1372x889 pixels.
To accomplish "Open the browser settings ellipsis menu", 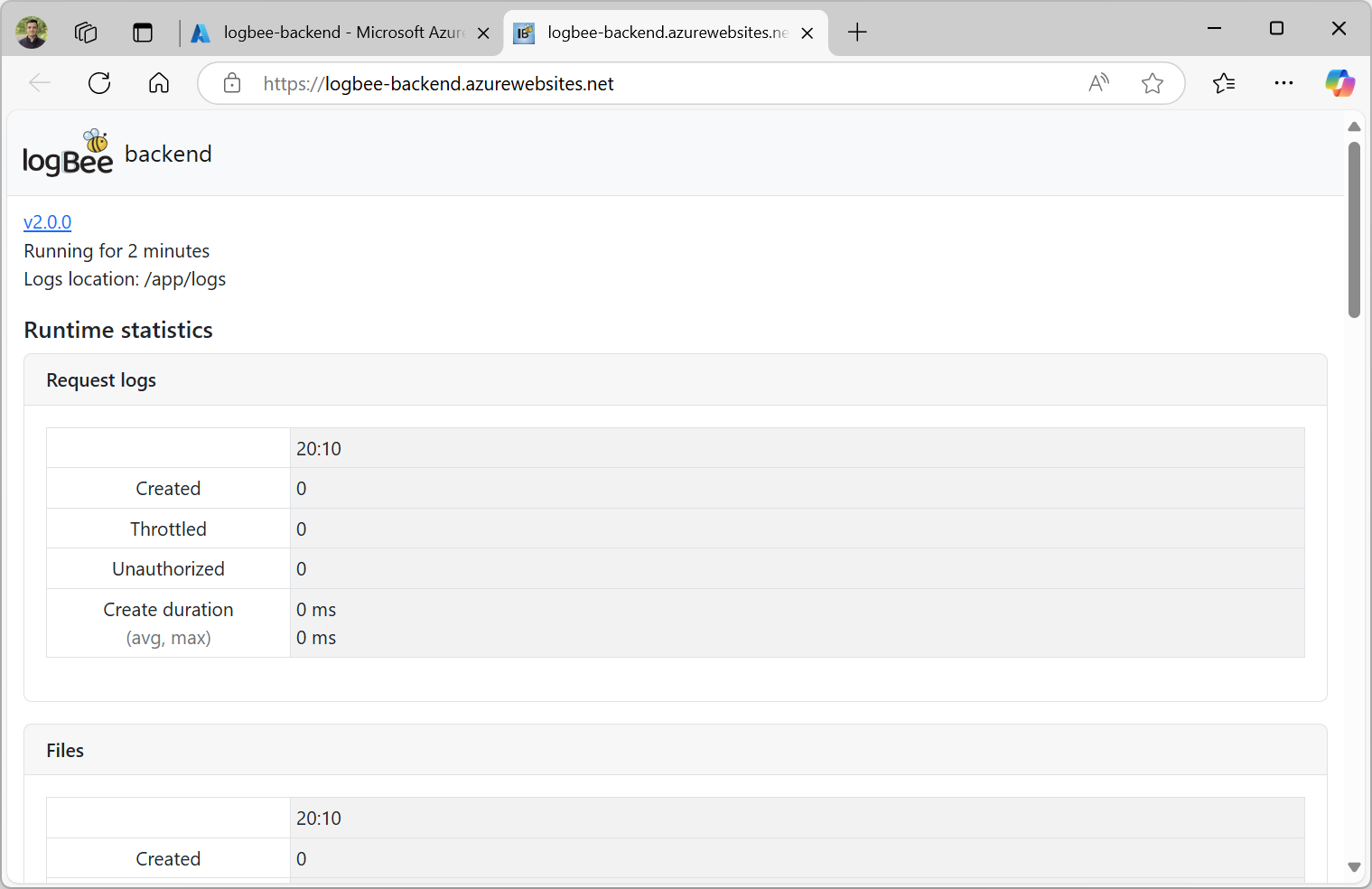I will pos(1283,83).
